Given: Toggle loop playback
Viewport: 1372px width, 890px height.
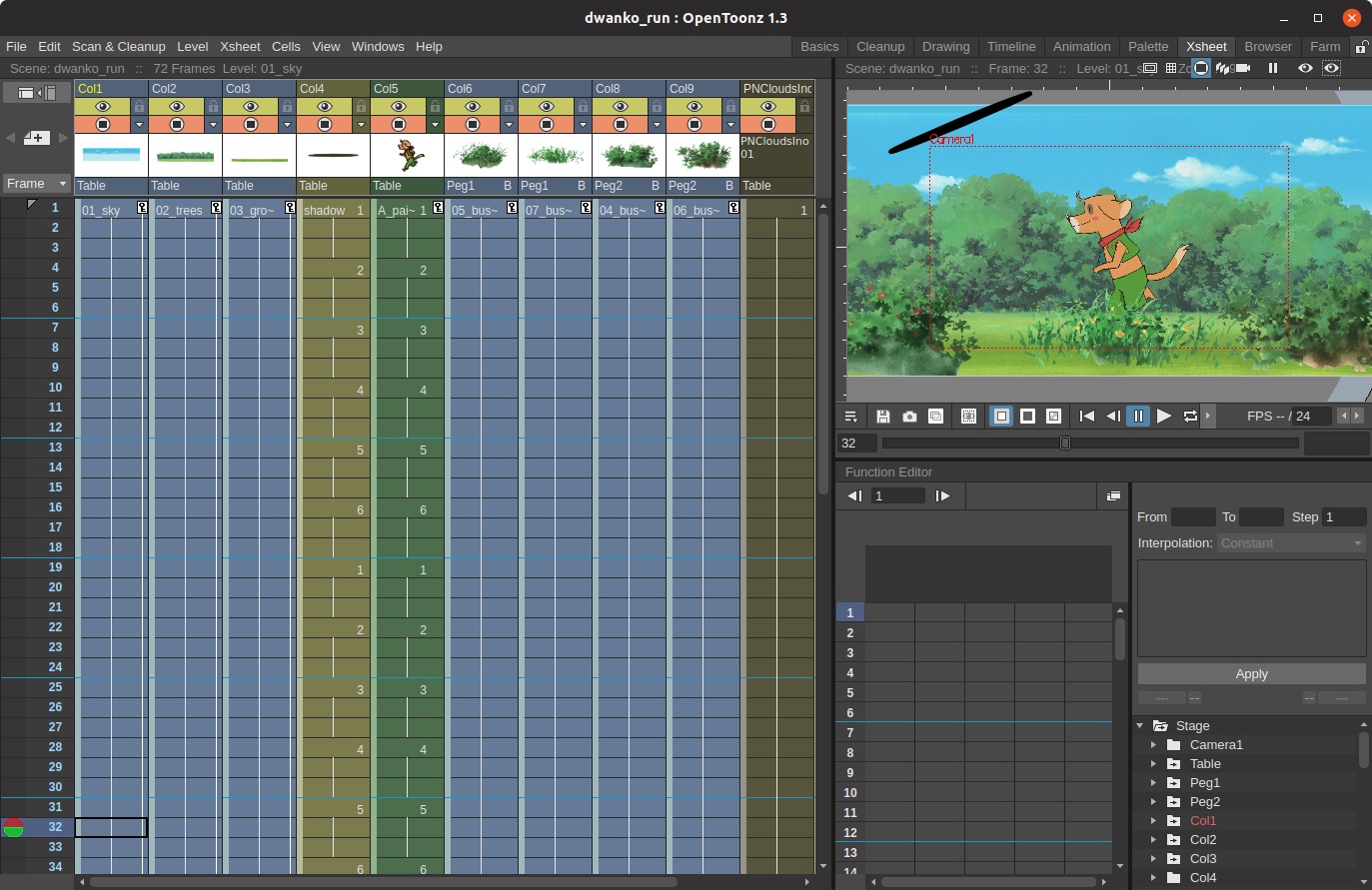Looking at the screenshot, I should tap(1190, 417).
